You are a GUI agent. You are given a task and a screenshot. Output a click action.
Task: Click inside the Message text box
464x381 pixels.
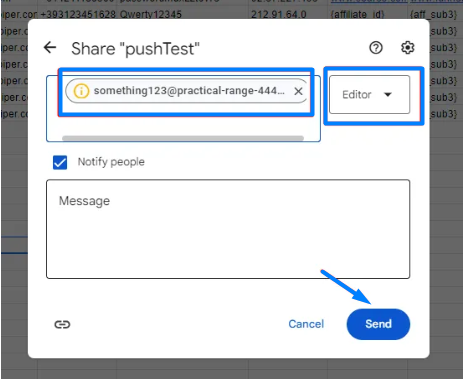point(228,229)
